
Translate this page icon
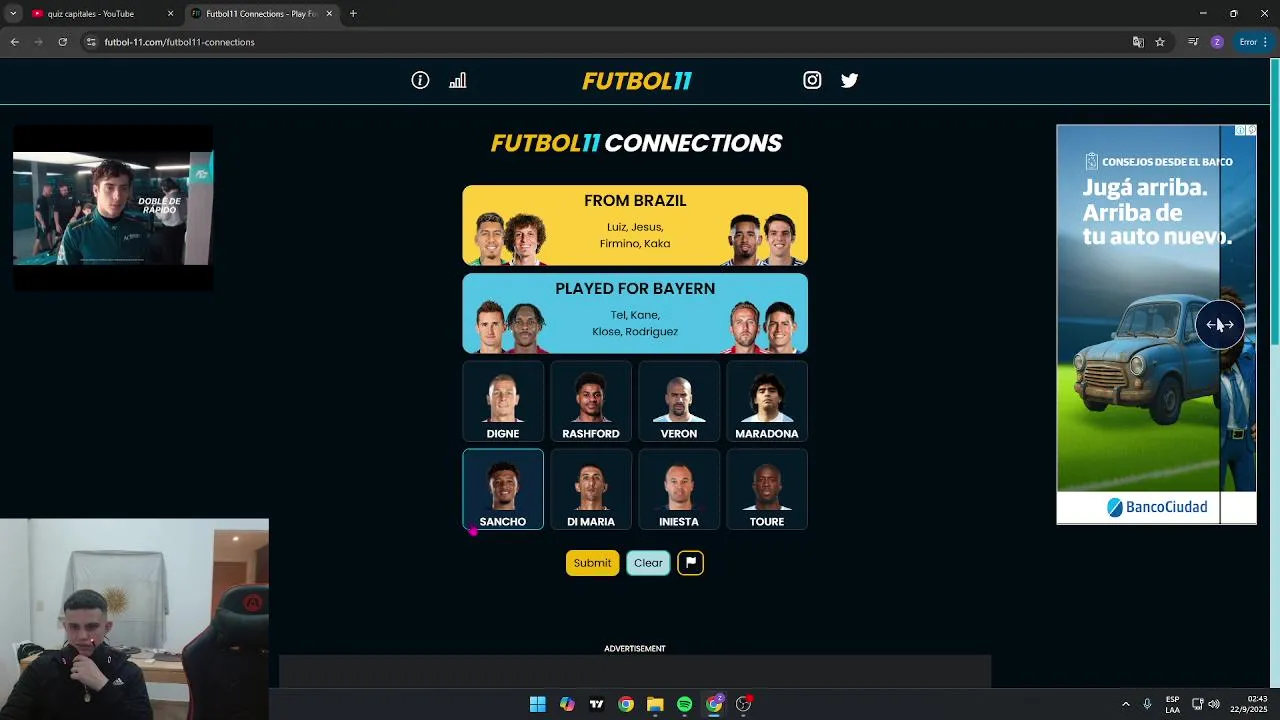(1138, 42)
